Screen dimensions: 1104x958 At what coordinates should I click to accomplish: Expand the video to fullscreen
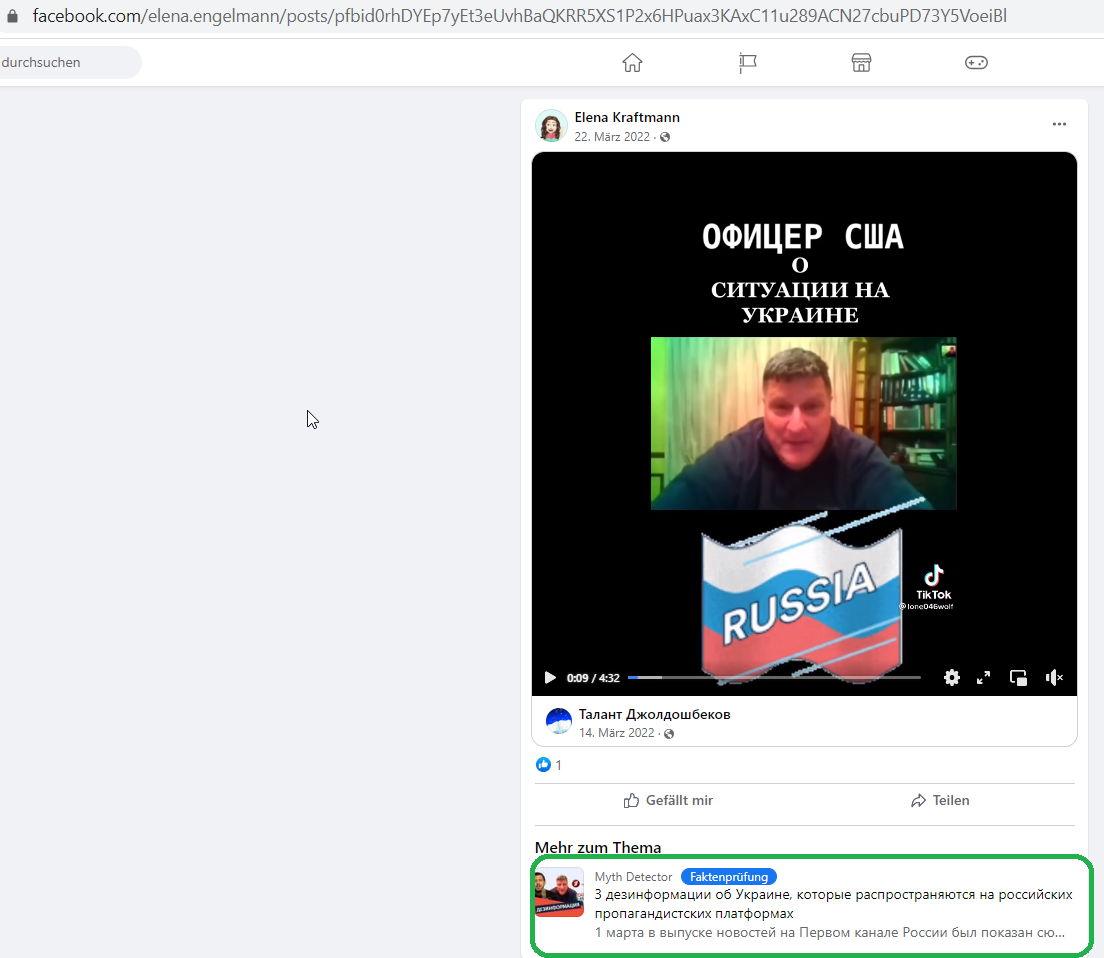coord(984,678)
